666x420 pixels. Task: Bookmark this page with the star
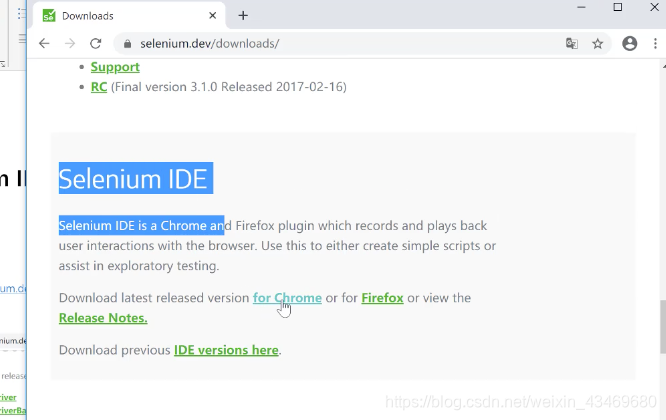(598, 43)
